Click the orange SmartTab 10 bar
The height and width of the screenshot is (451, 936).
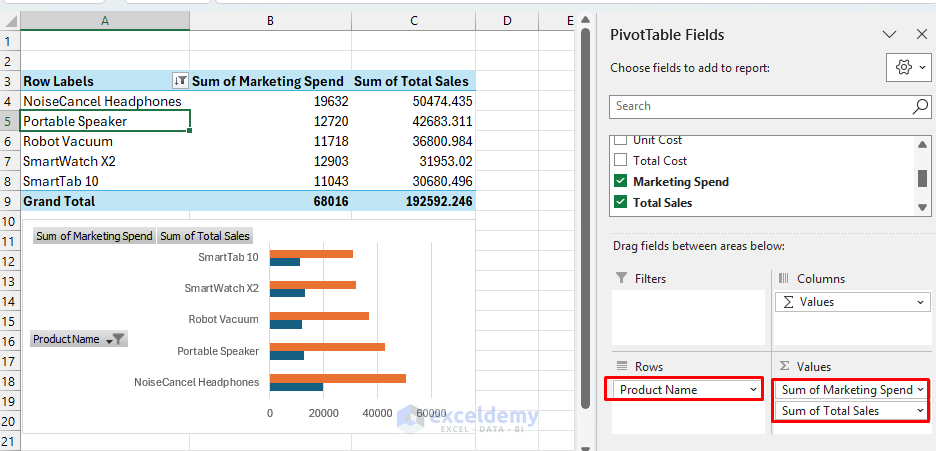(x=312, y=254)
